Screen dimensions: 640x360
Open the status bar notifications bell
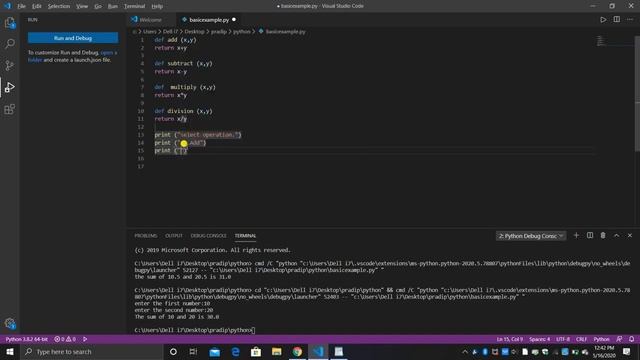(631, 339)
